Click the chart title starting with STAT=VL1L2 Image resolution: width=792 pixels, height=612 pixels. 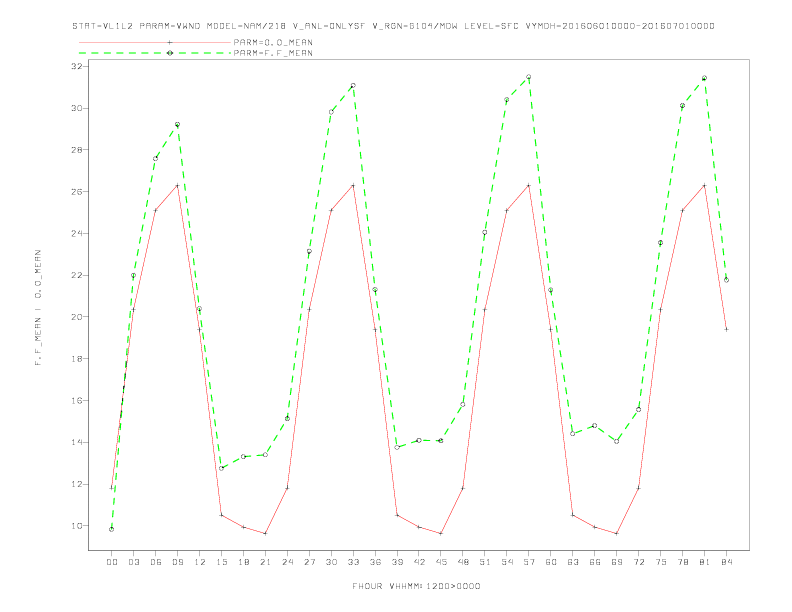(393, 26)
